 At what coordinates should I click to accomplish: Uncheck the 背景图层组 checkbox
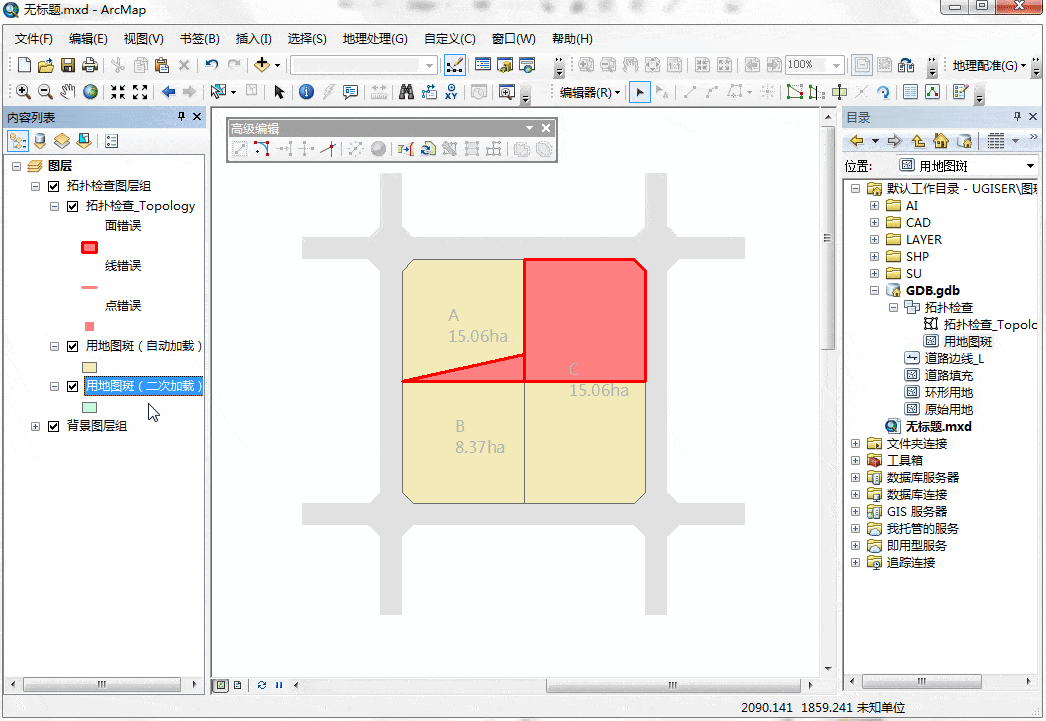54,426
